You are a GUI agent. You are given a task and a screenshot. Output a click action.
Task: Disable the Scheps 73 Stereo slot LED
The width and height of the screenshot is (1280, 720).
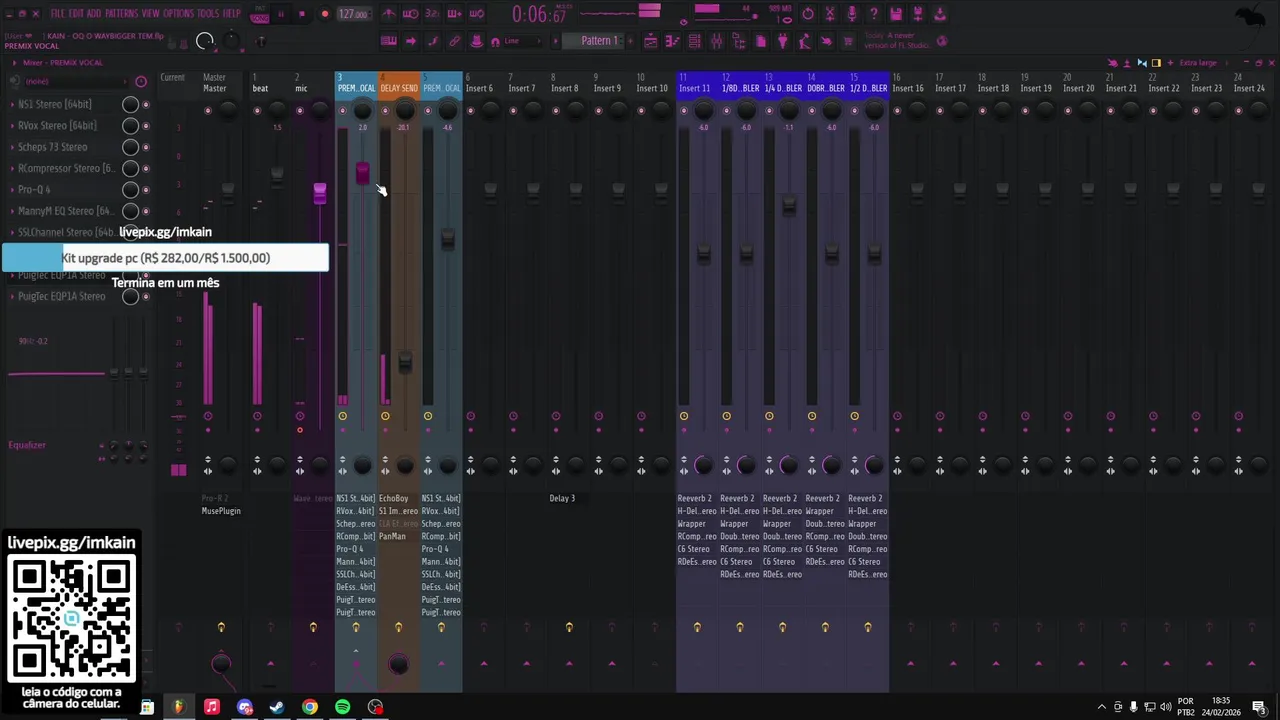(146, 147)
